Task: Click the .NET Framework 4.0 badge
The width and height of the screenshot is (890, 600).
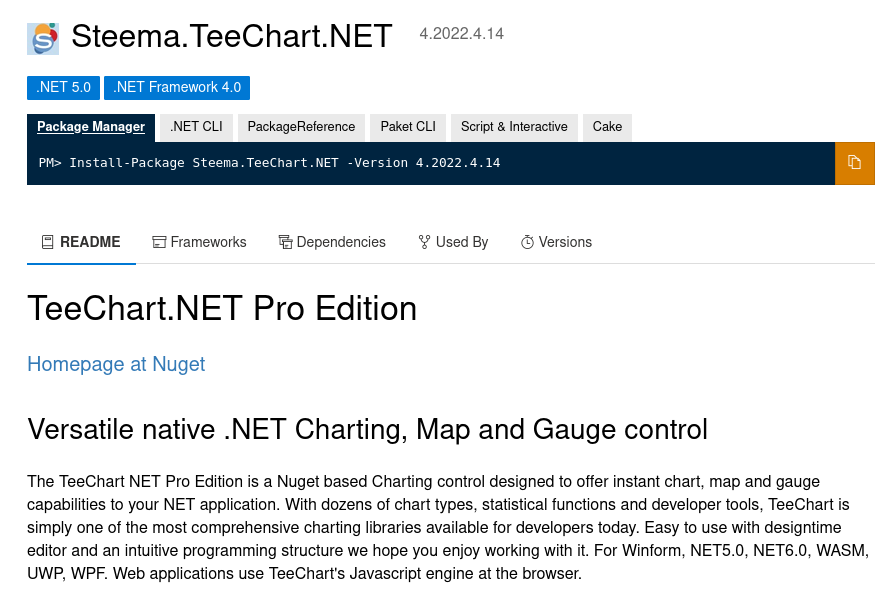Action: [177, 88]
